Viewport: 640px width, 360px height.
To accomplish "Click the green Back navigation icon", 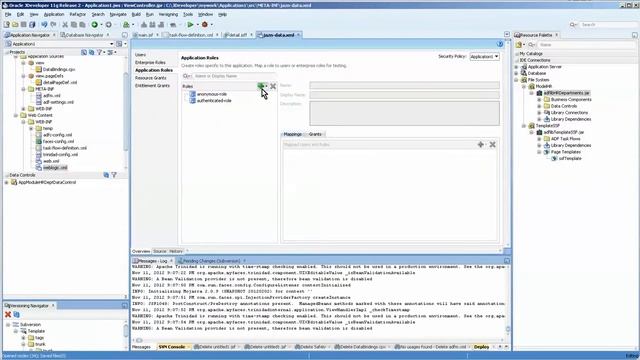I will pos(95,25).
